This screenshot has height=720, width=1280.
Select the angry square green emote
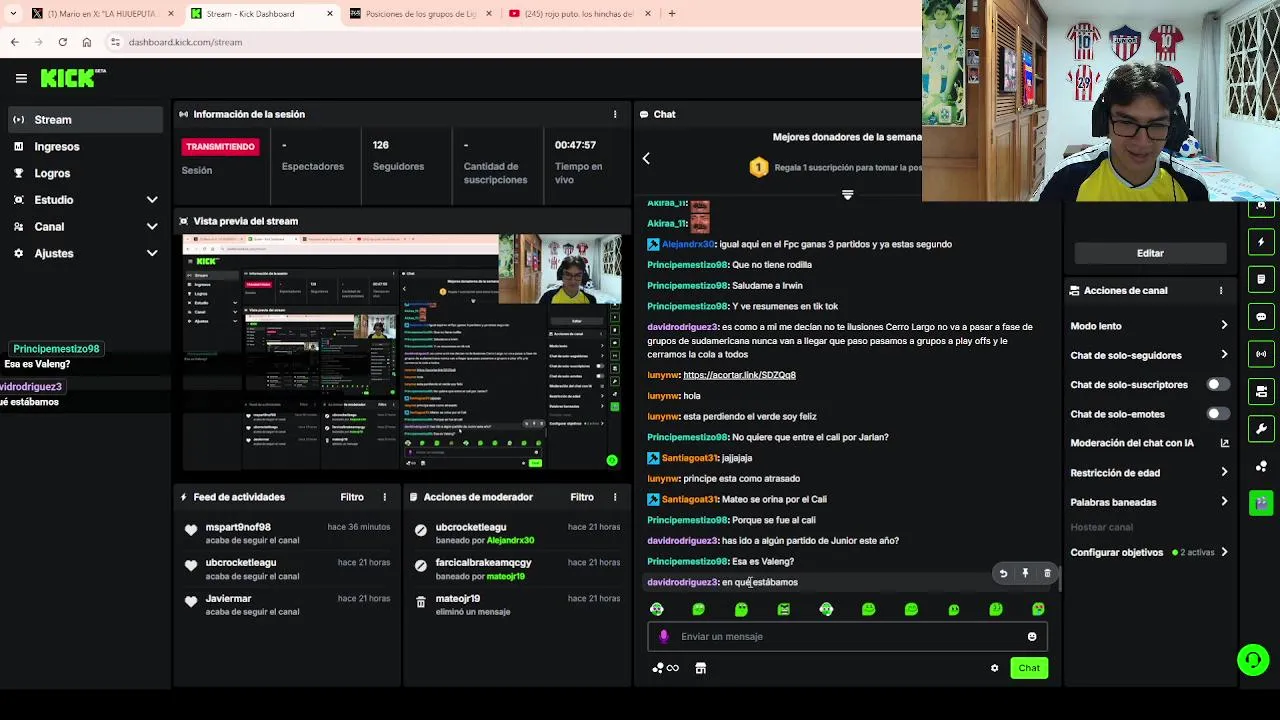(x=784, y=609)
